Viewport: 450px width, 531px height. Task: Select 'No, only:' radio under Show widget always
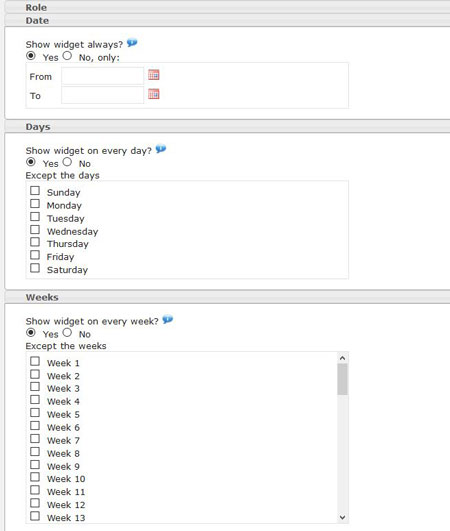pos(67,56)
